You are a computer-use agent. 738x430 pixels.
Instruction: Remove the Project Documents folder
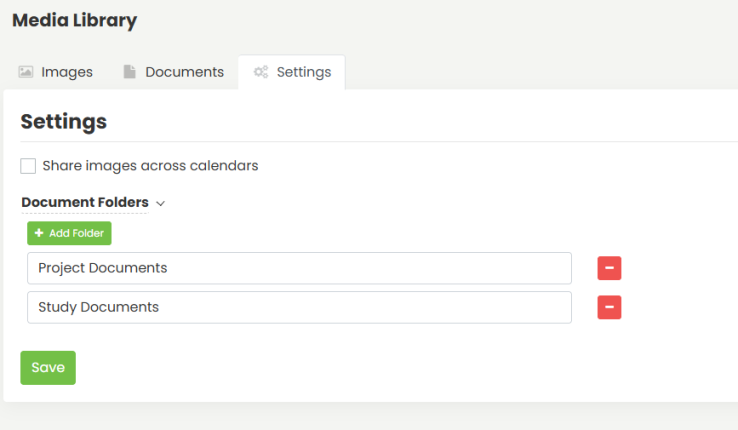(610, 268)
